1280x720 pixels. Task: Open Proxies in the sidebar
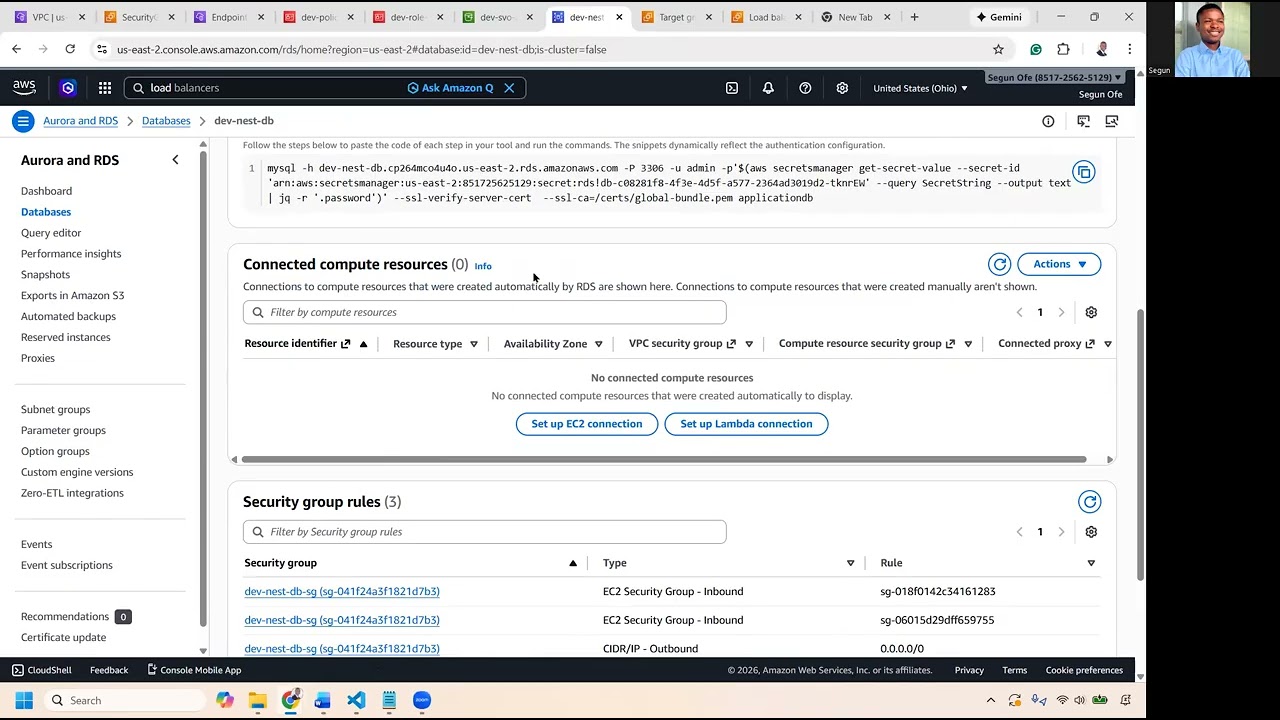(x=38, y=358)
